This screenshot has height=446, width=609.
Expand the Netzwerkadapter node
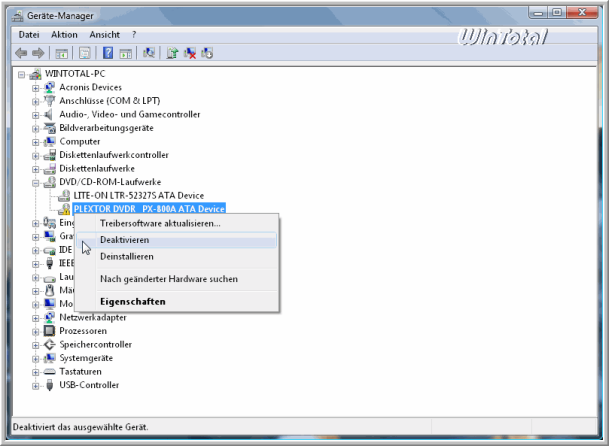35,318
